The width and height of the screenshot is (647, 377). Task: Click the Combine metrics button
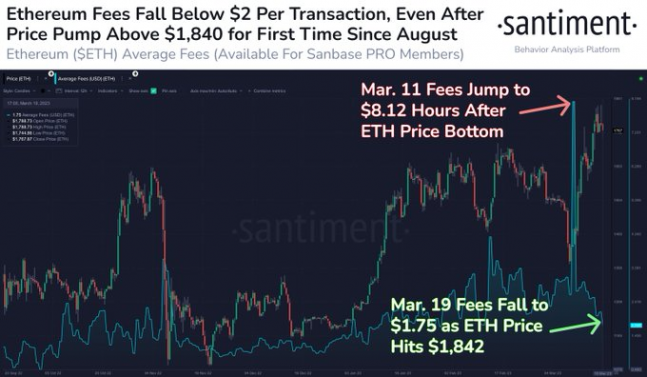click(x=267, y=91)
